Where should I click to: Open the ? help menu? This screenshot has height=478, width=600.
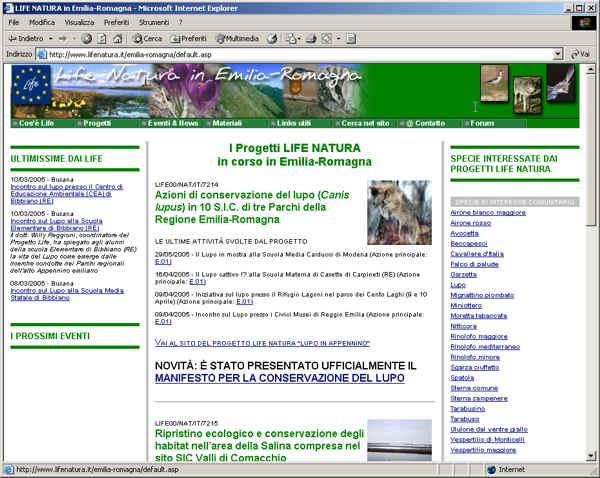181,22
